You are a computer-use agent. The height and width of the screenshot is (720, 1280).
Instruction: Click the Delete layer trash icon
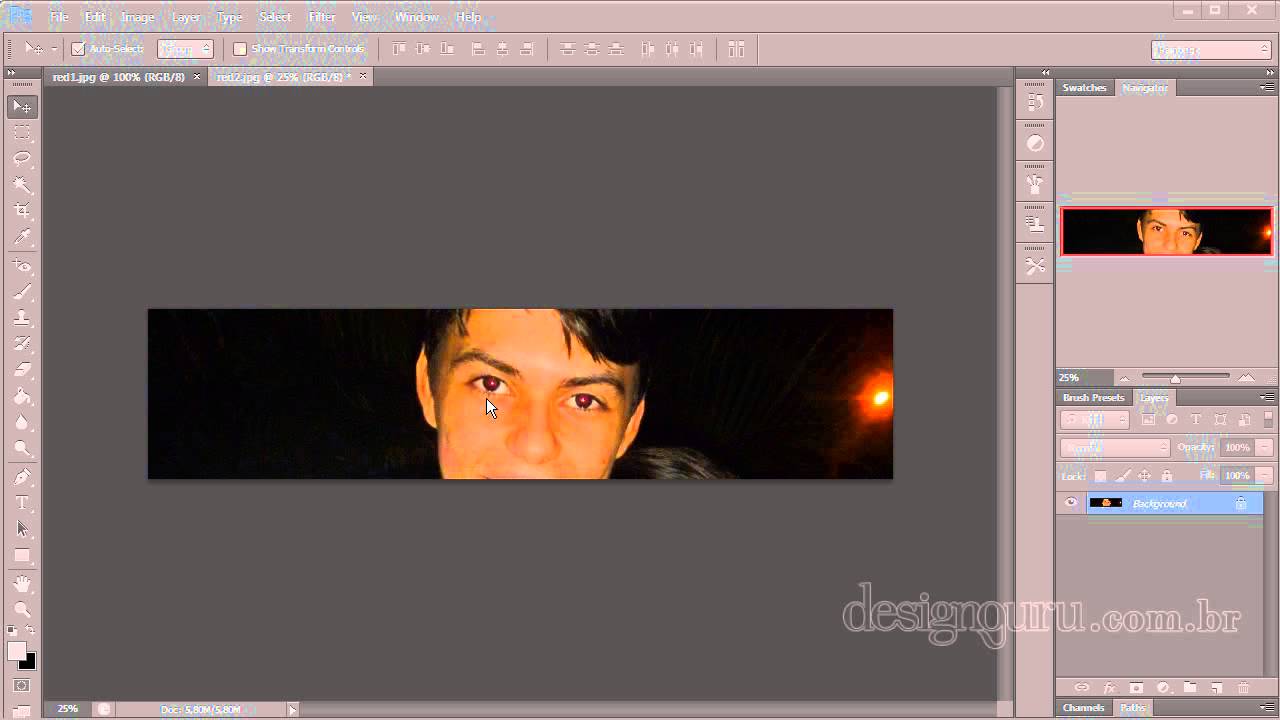[x=1244, y=688]
